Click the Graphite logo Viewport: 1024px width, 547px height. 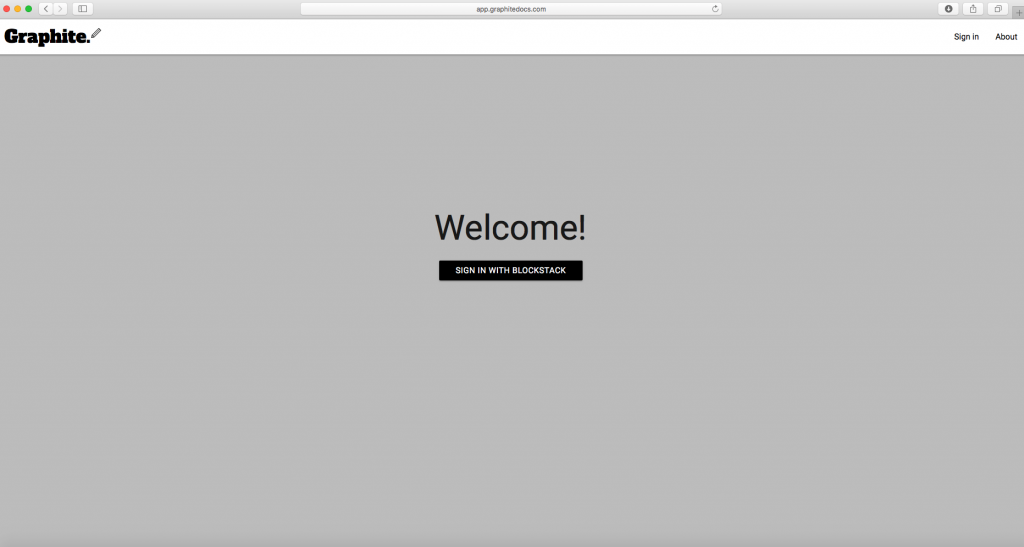pyautogui.click(x=52, y=37)
